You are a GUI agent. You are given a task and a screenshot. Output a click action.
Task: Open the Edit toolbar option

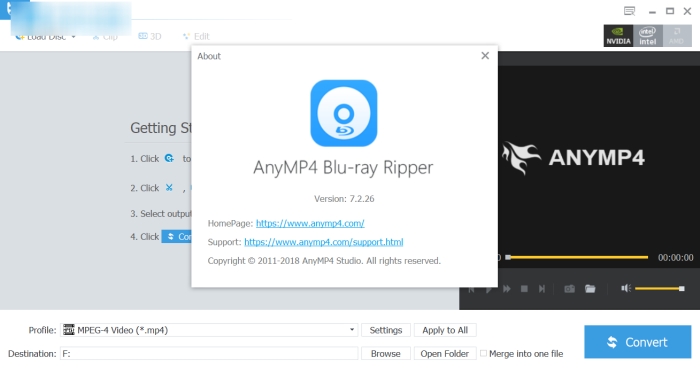196,36
